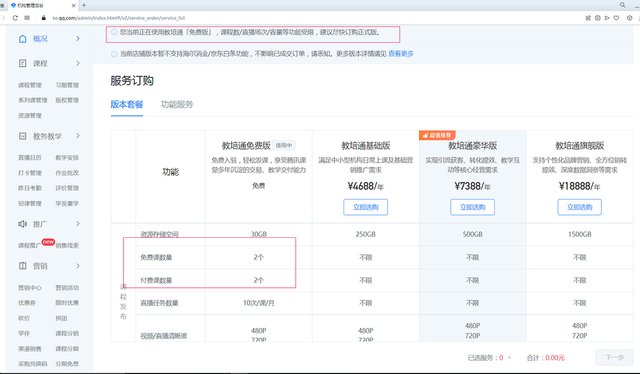The image size is (640, 374).
Task: Expand the 教务教学 sidebar chevron
Action: click(x=78, y=136)
